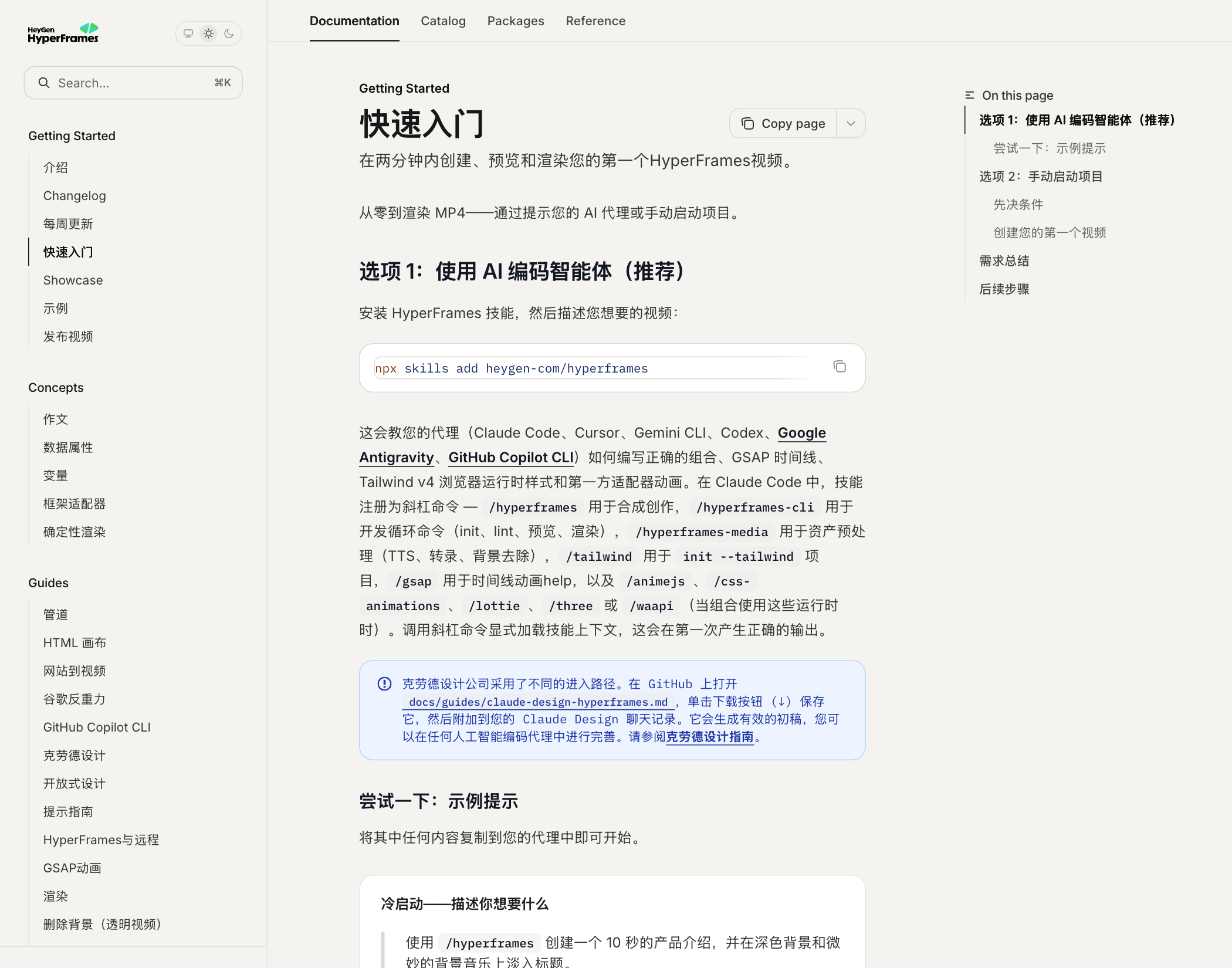
Task: Open docs/guides/claude-design-hyperframes.md link
Action: pos(538,702)
